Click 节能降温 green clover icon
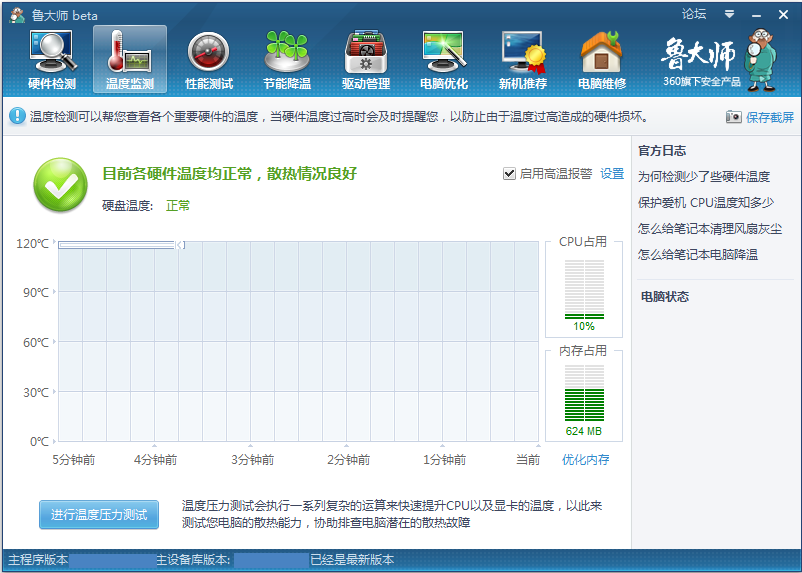This screenshot has width=802, height=573. (x=287, y=59)
